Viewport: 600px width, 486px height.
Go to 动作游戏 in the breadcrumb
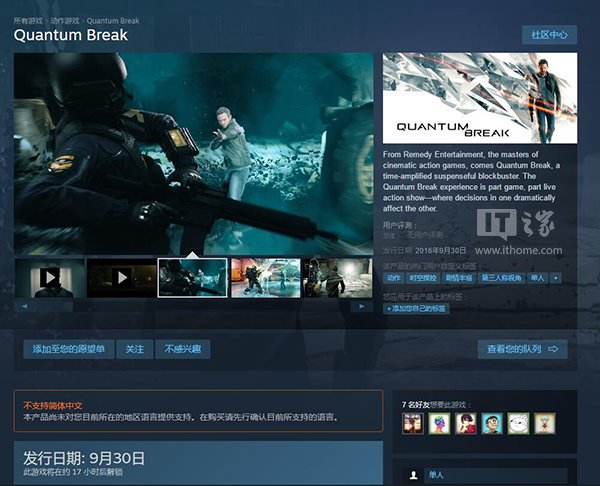(65, 21)
